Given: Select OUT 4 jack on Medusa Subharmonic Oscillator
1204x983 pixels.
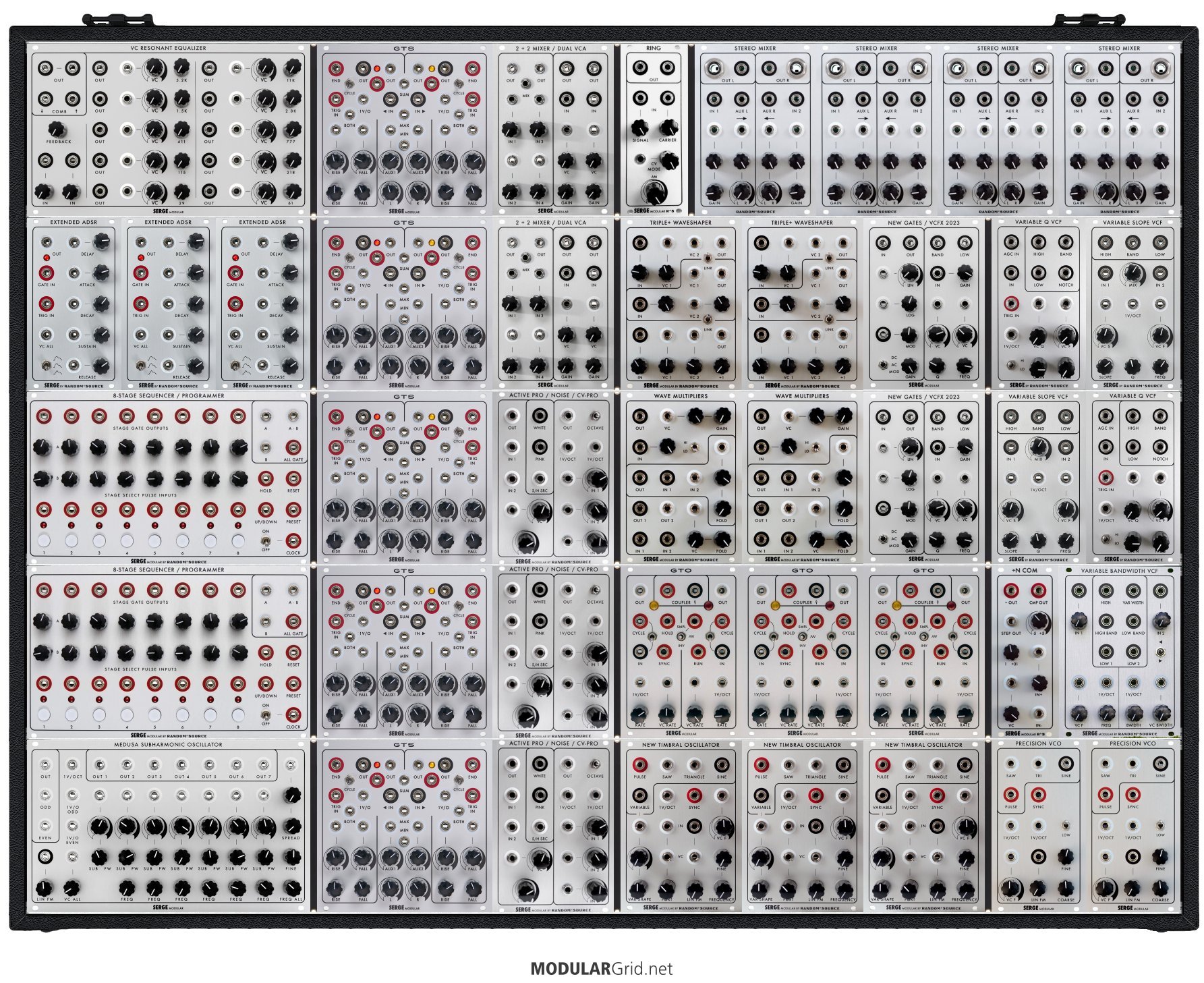Looking at the screenshot, I should (x=181, y=765).
